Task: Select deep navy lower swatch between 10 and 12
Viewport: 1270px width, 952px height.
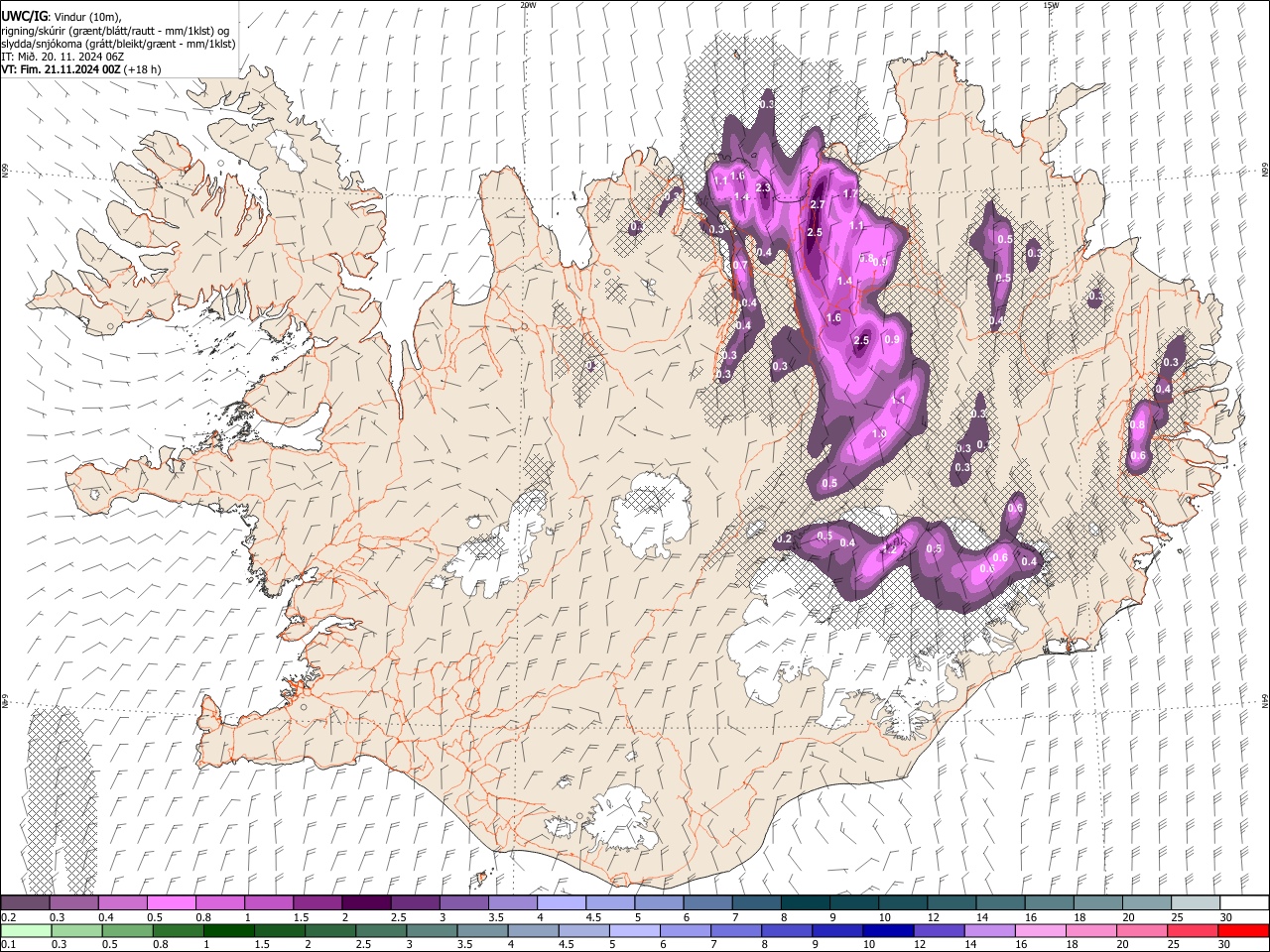Action: (888, 930)
